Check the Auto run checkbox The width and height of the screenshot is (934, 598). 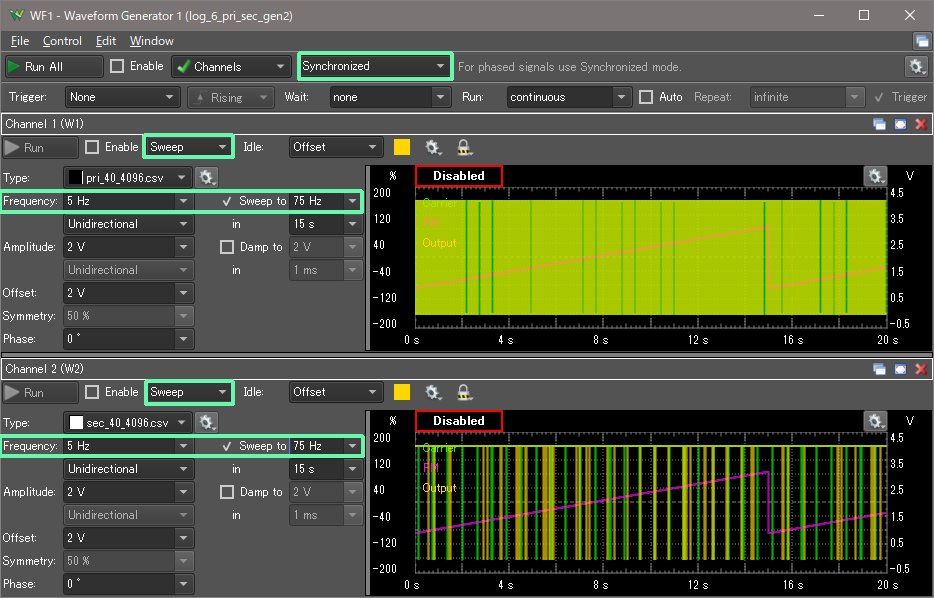tap(646, 97)
